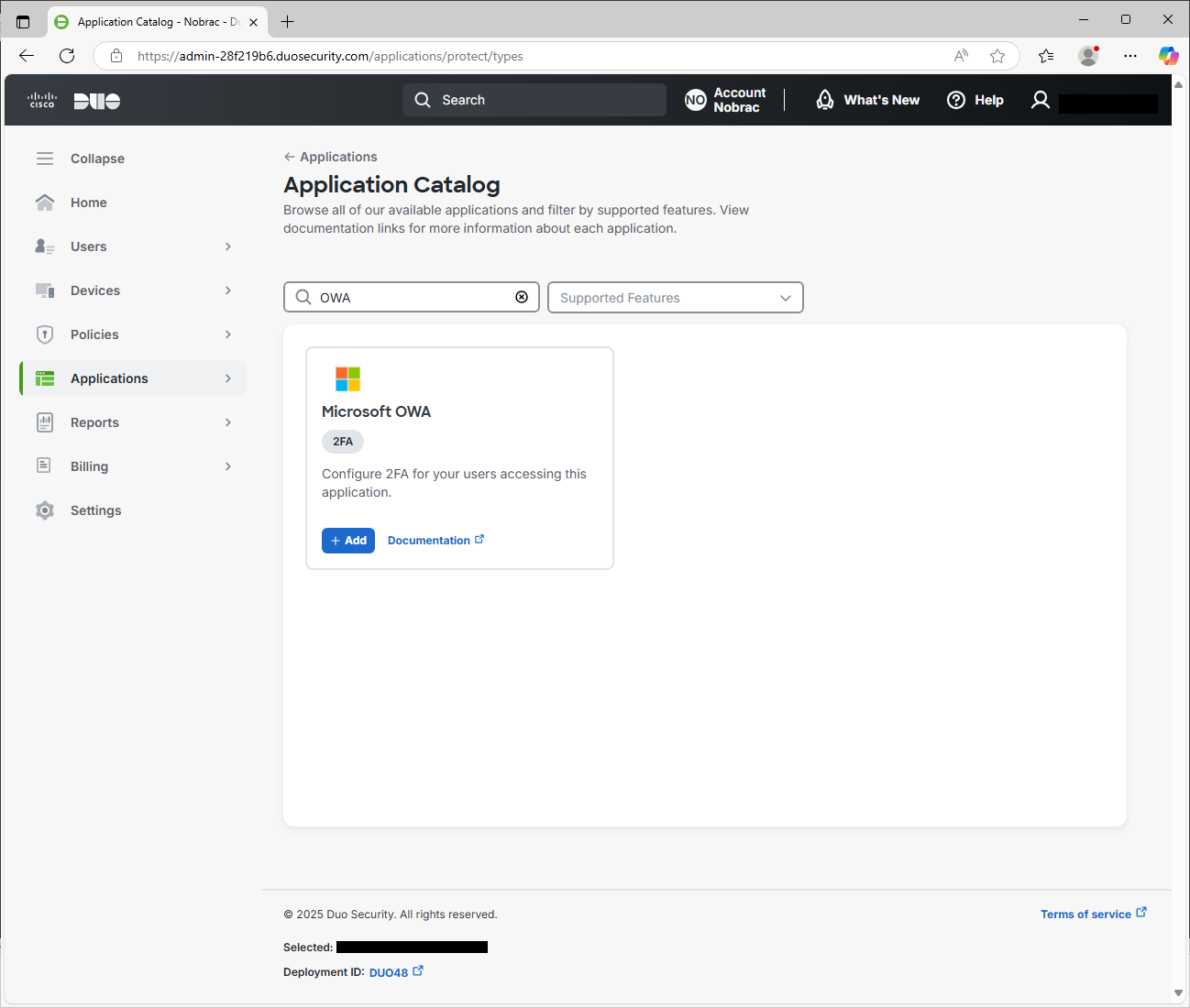
Task: Click the Billing icon in sidebar
Action: point(44,466)
